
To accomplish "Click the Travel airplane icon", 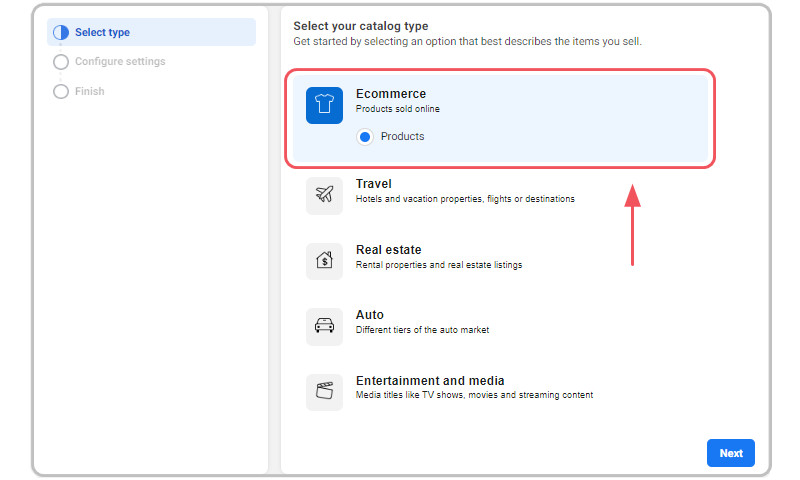I will point(324,195).
